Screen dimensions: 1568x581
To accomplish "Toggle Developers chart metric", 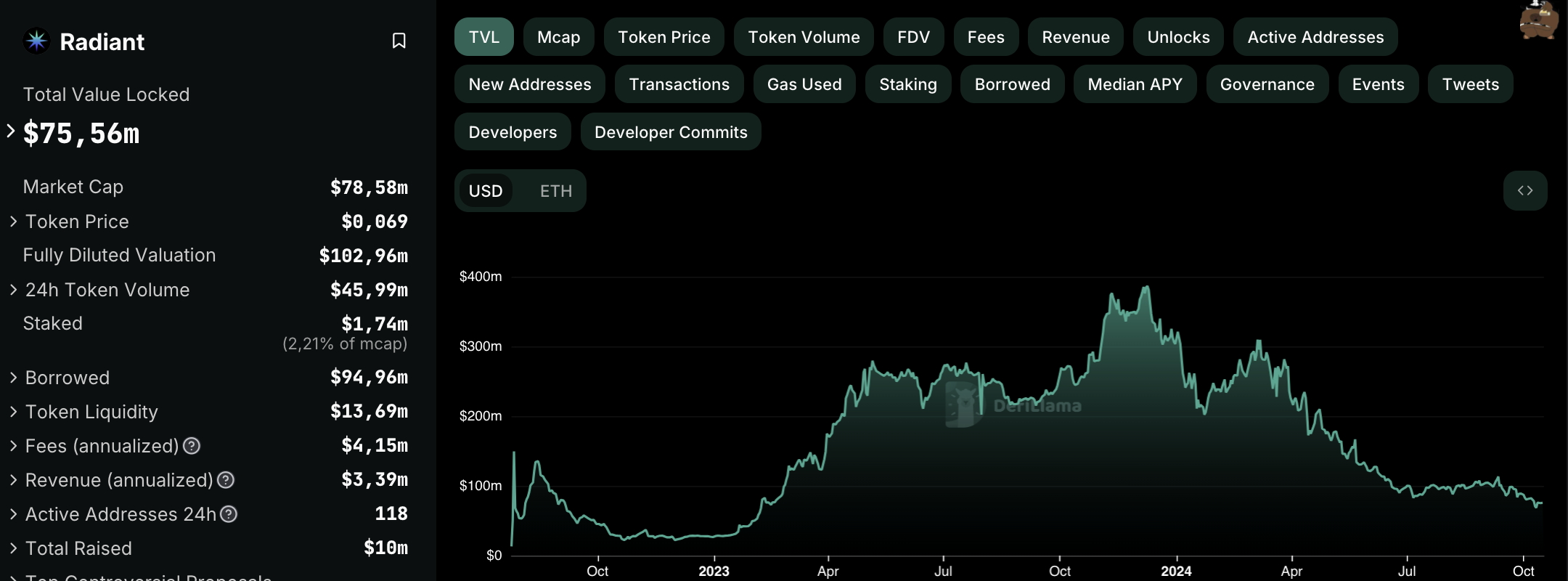I will pyautogui.click(x=513, y=132).
